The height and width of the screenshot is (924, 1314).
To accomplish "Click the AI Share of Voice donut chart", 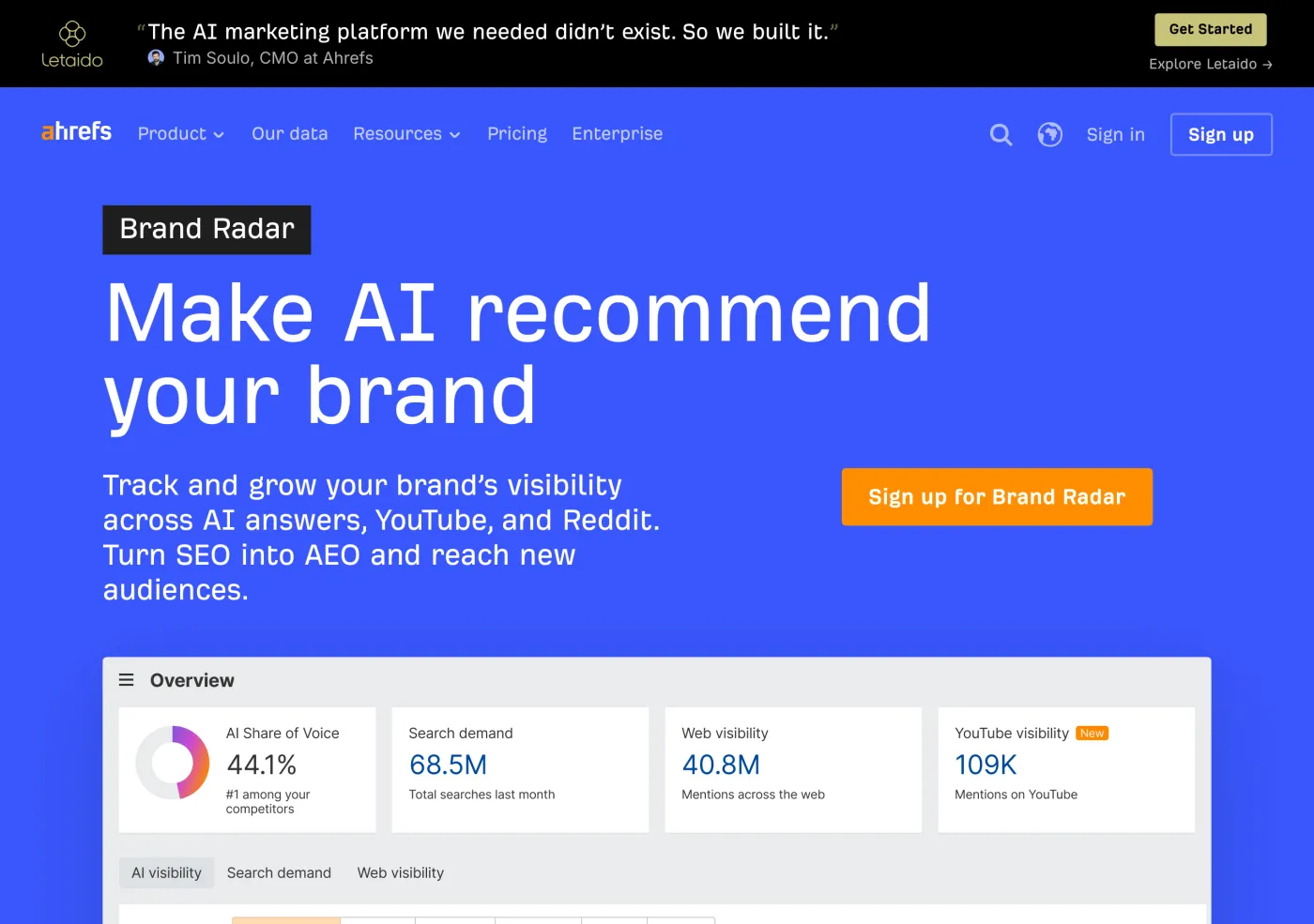I will coord(173,763).
